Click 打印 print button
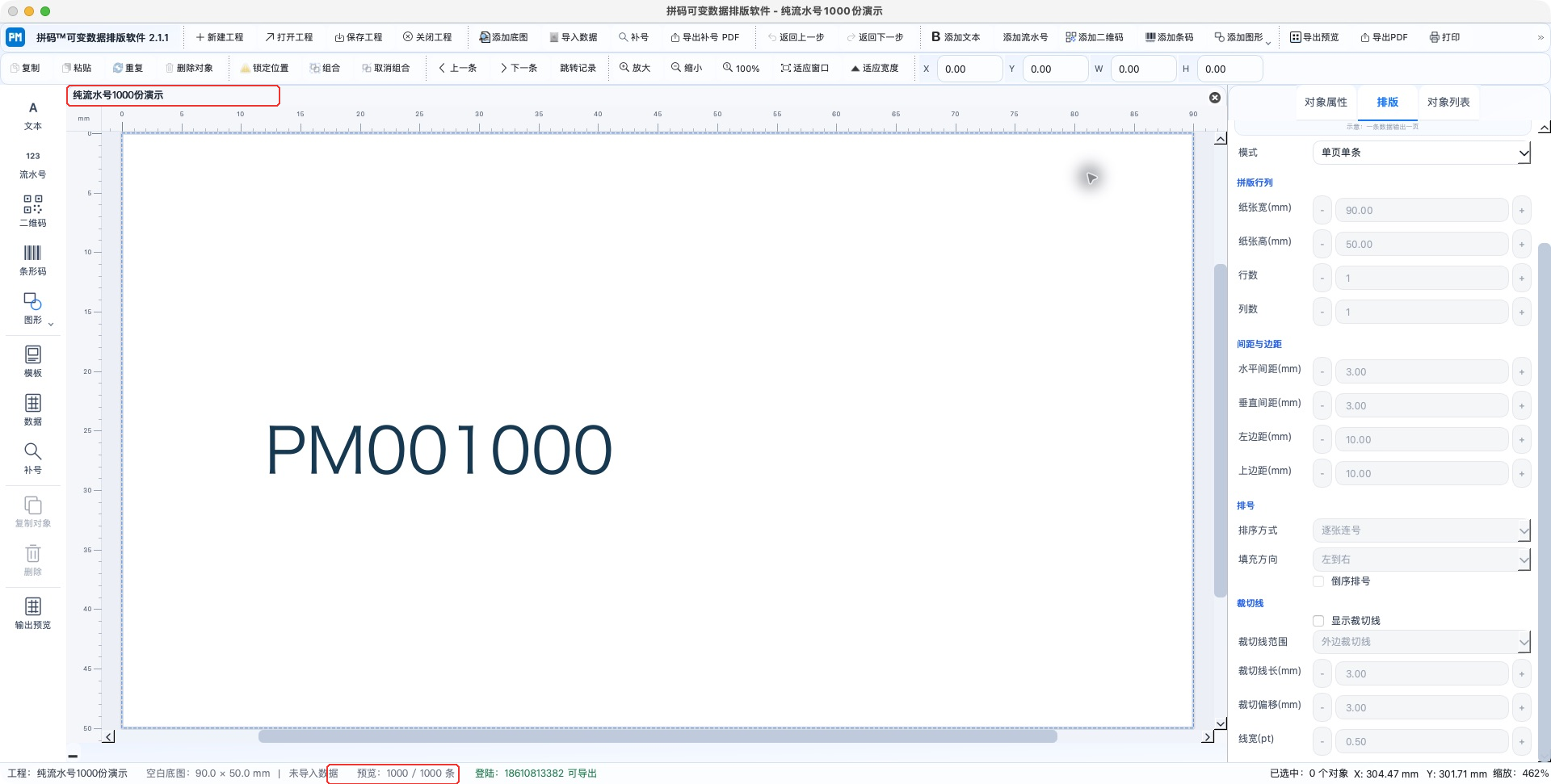This screenshot has width=1551, height=784. (1444, 37)
